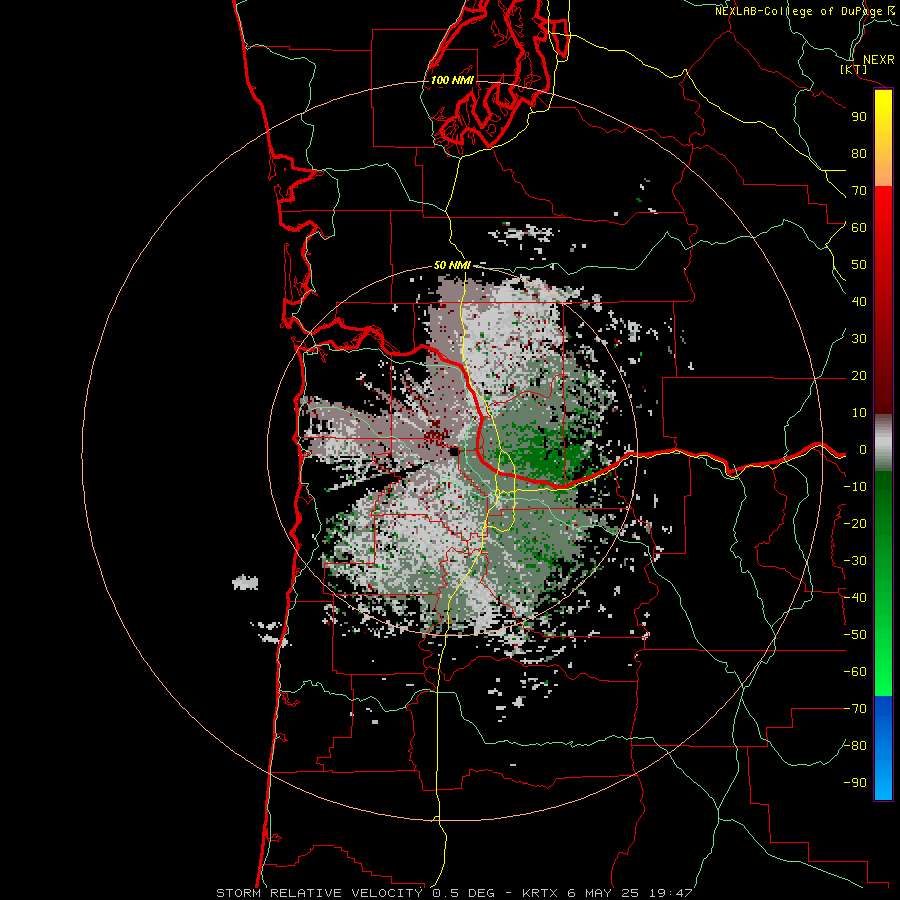Select the gray zero-velocity segment of the color bar
The image size is (900, 900).
point(883,443)
